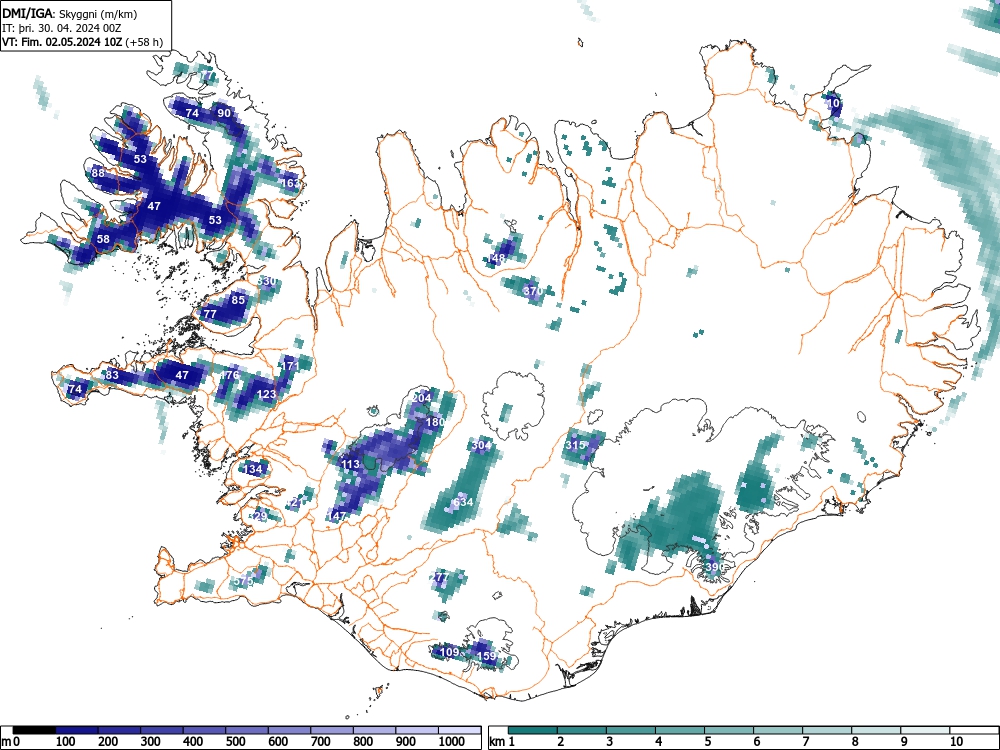
Task: Click the "159" value on the south coast
Action: [487, 656]
